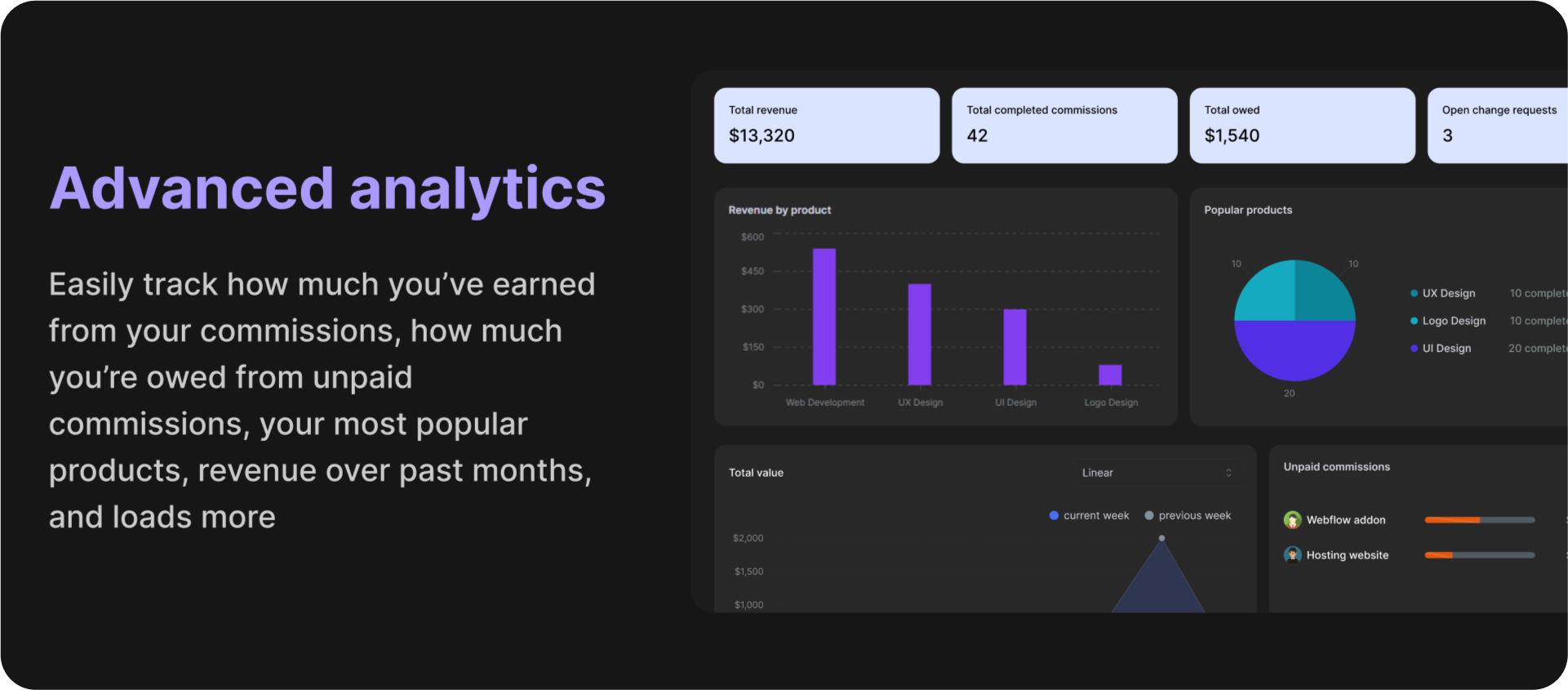Click the Hosting website avatar icon
This screenshot has height=690, width=1568.
click(1292, 555)
